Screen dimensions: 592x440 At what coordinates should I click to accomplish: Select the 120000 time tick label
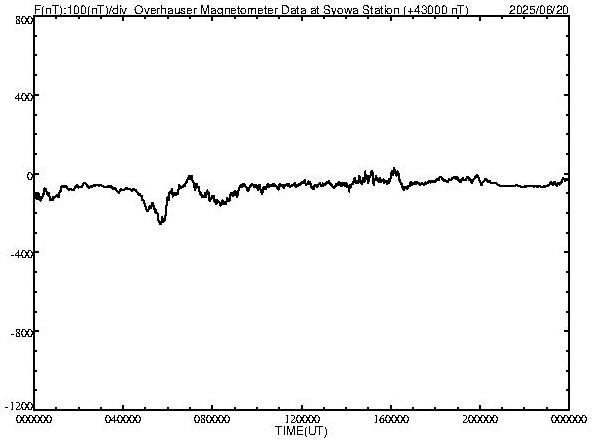[302, 419]
